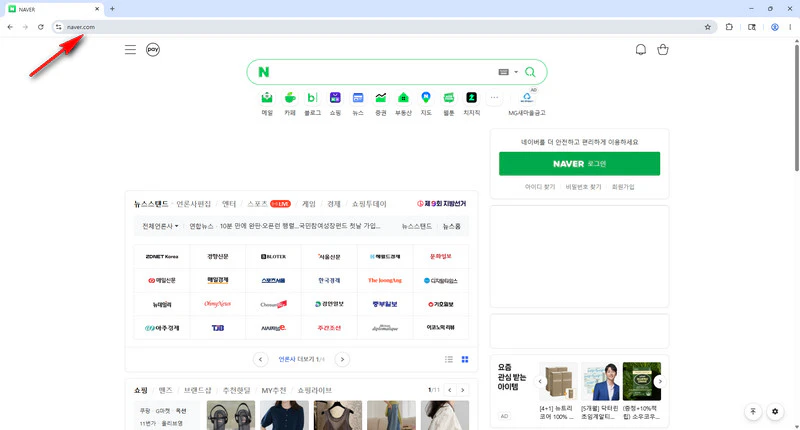Open the hamburger menu on Naver
Screen dimensions: 800x430
pos(130,49)
